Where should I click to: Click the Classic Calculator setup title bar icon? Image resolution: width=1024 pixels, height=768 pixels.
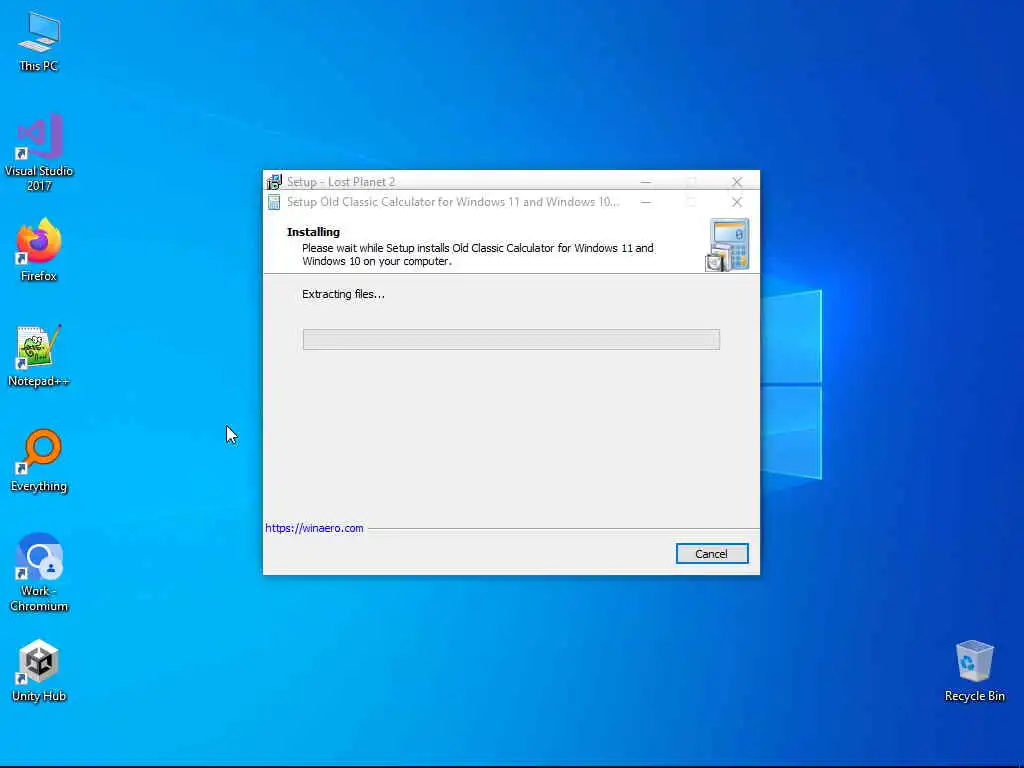[x=274, y=202]
